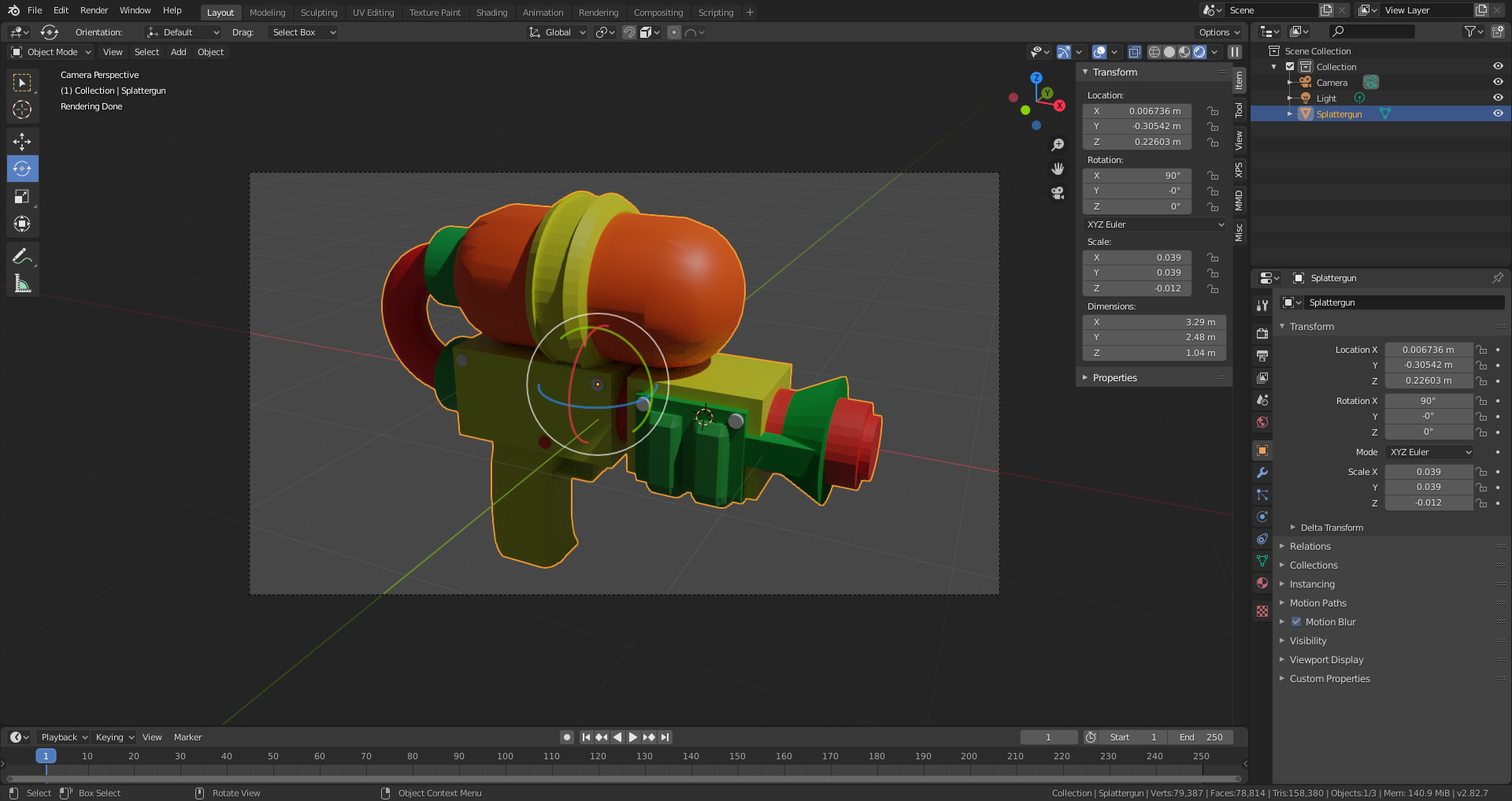Pick the Measure tool
The height and width of the screenshot is (801, 1512).
click(22, 284)
